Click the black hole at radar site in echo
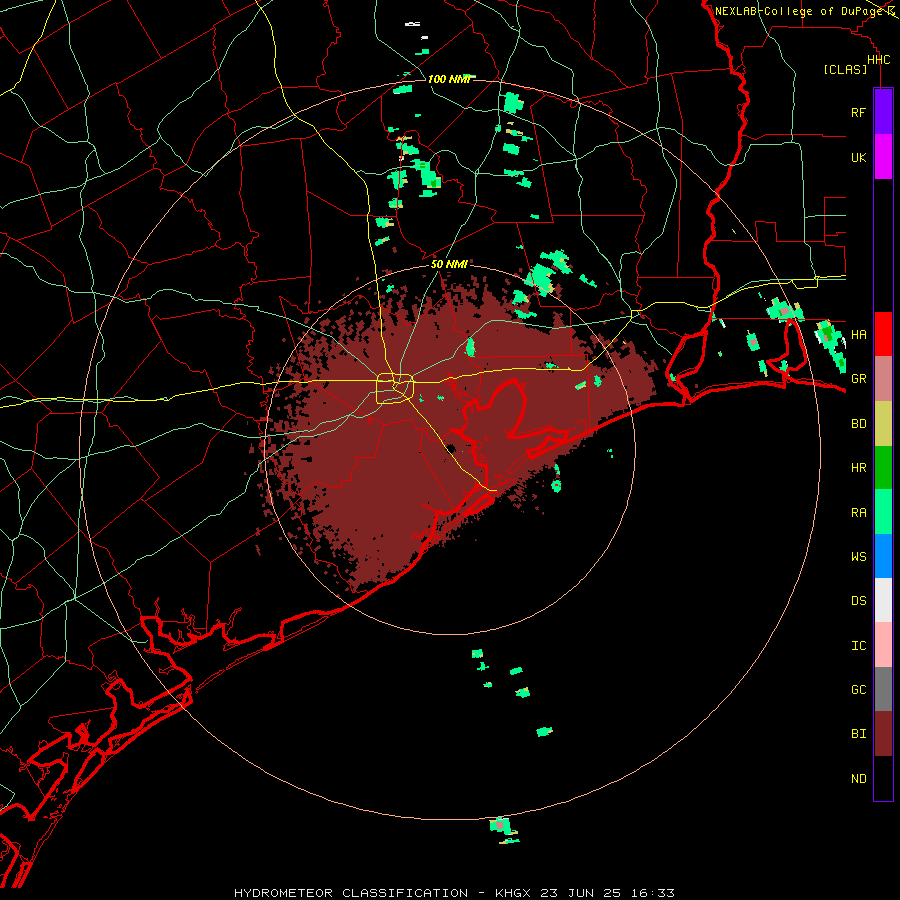The width and height of the screenshot is (900, 900). 451,449
